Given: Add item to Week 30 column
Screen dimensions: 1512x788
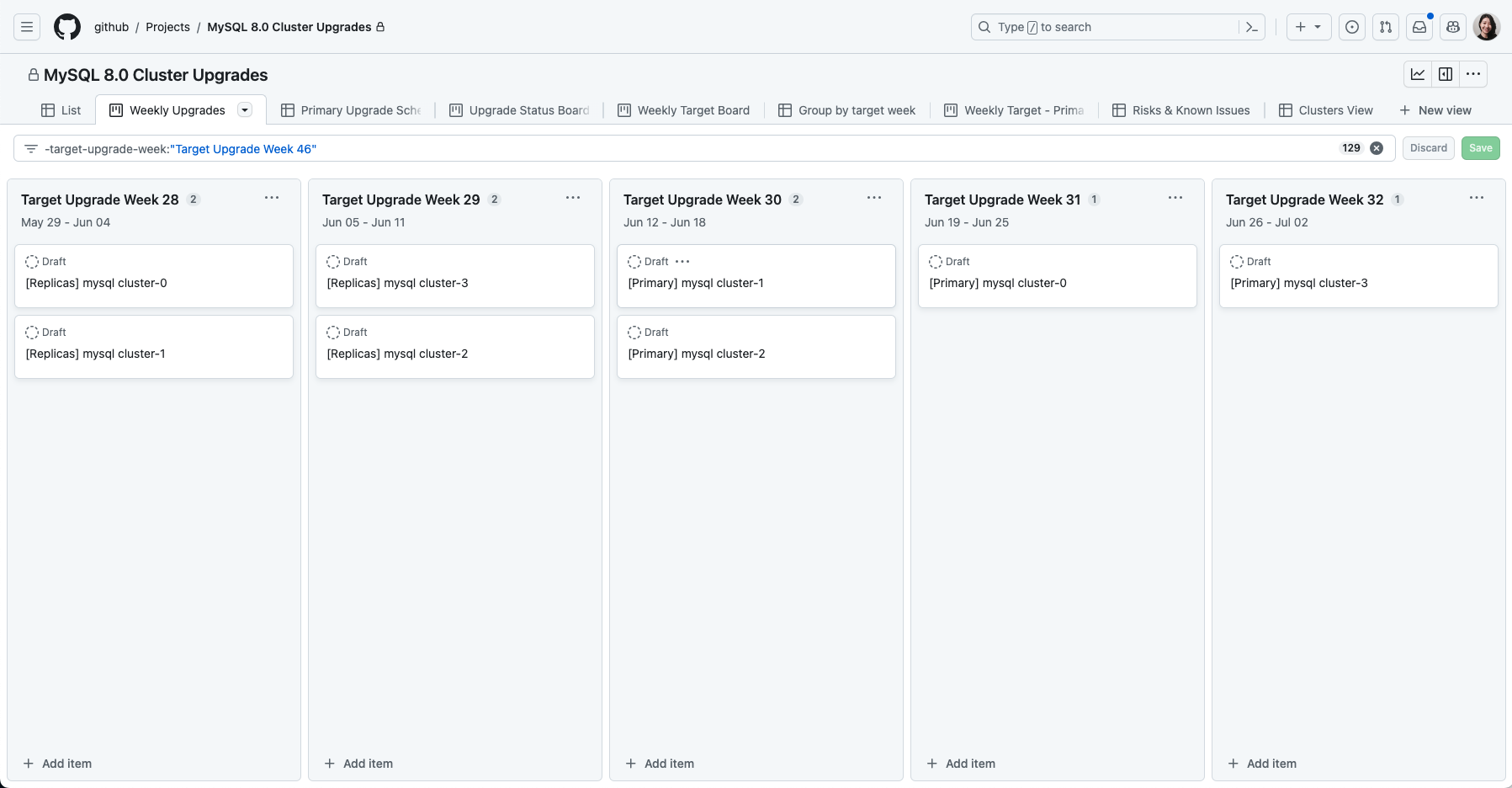Looking at the screenshot, I should pyautogui.click(x=661, y=764).
